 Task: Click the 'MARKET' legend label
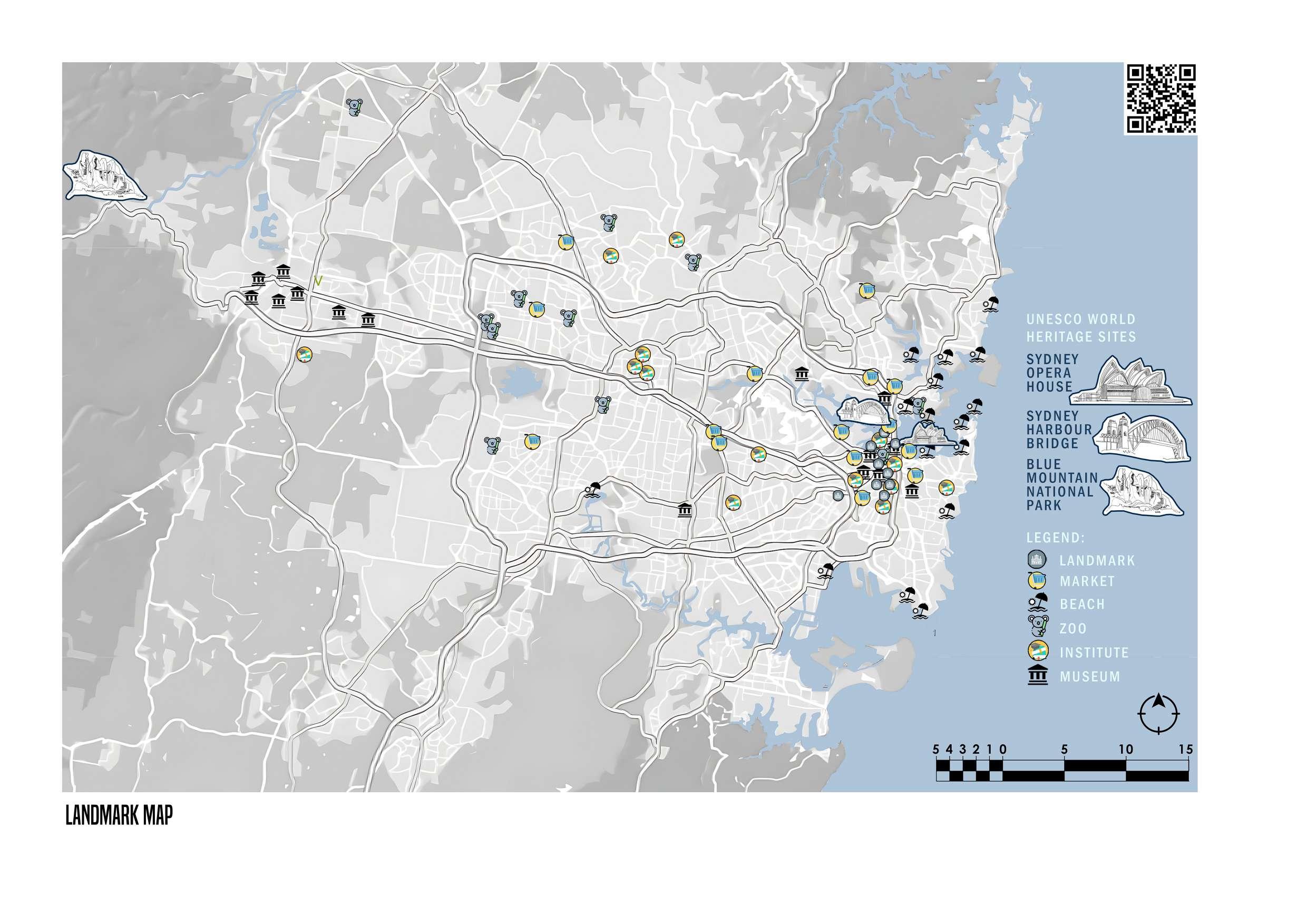pos(1087,581)
